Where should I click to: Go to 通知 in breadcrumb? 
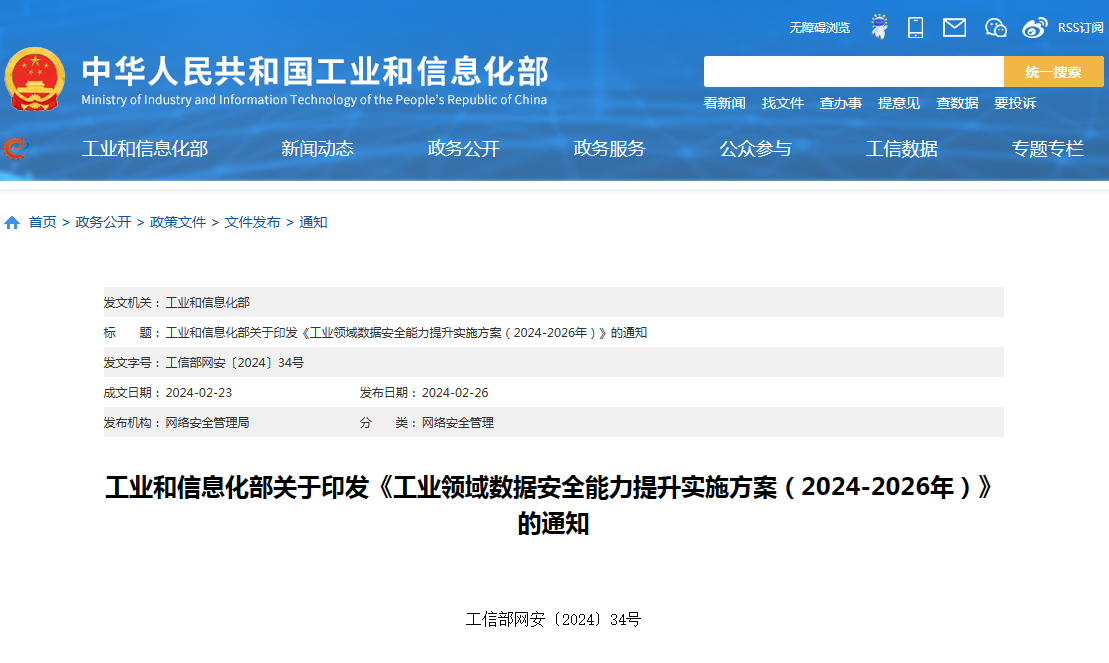[313, 222]
